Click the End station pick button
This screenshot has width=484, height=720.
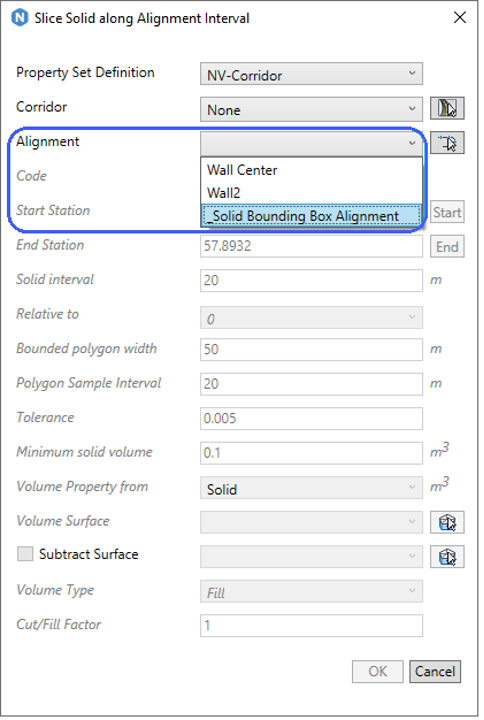coord(447,247)
